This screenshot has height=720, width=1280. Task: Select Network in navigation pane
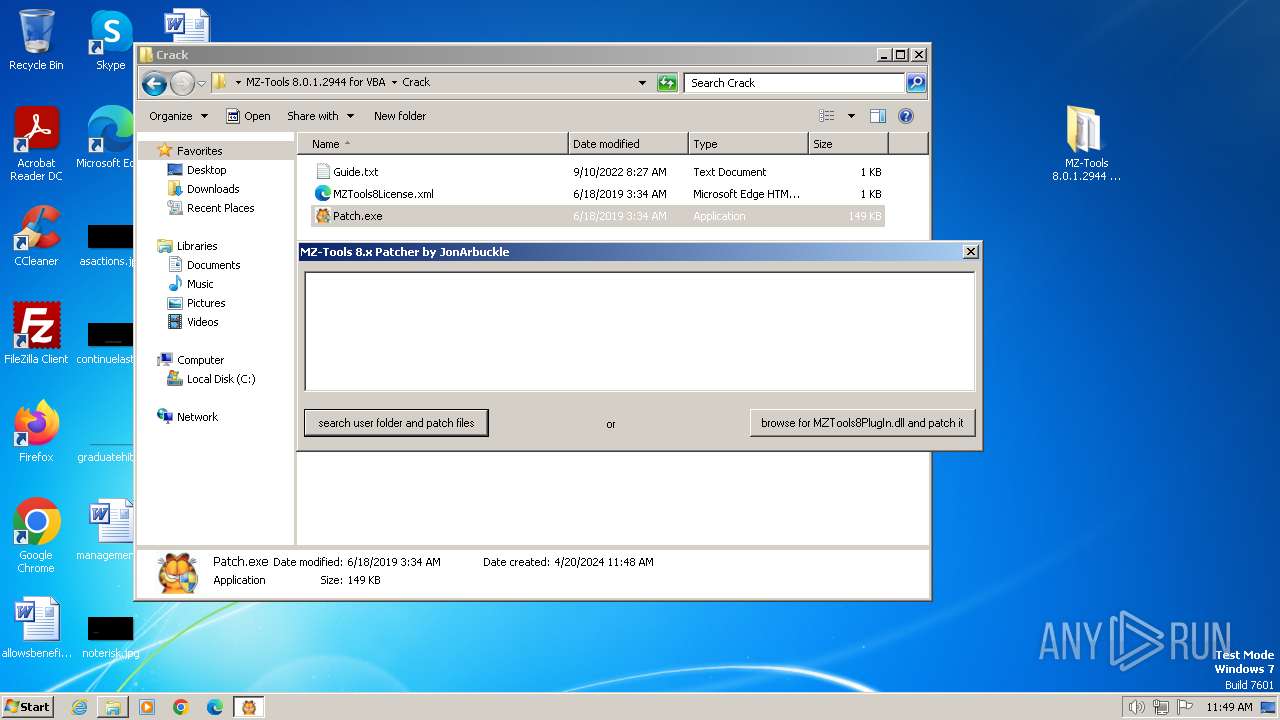click(197, 417)
